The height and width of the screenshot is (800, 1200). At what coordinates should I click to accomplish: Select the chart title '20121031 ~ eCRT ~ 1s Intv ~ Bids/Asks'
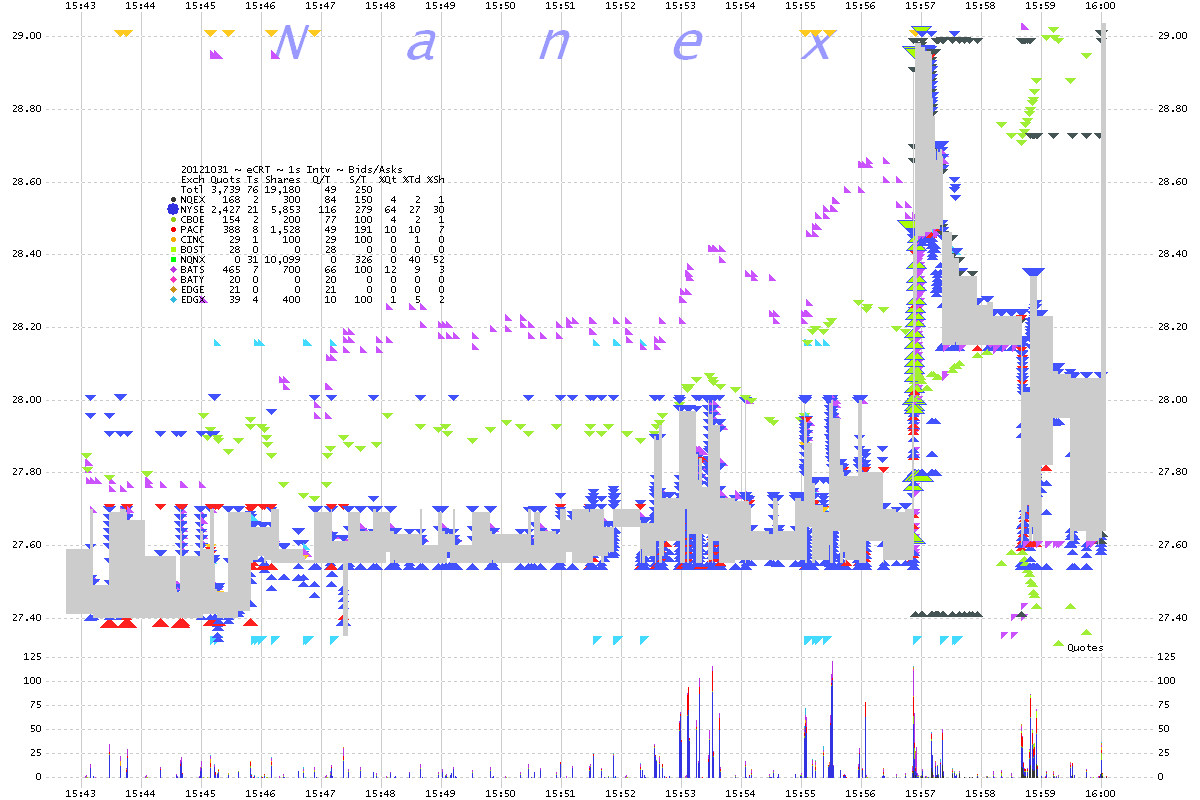(291, 170)
